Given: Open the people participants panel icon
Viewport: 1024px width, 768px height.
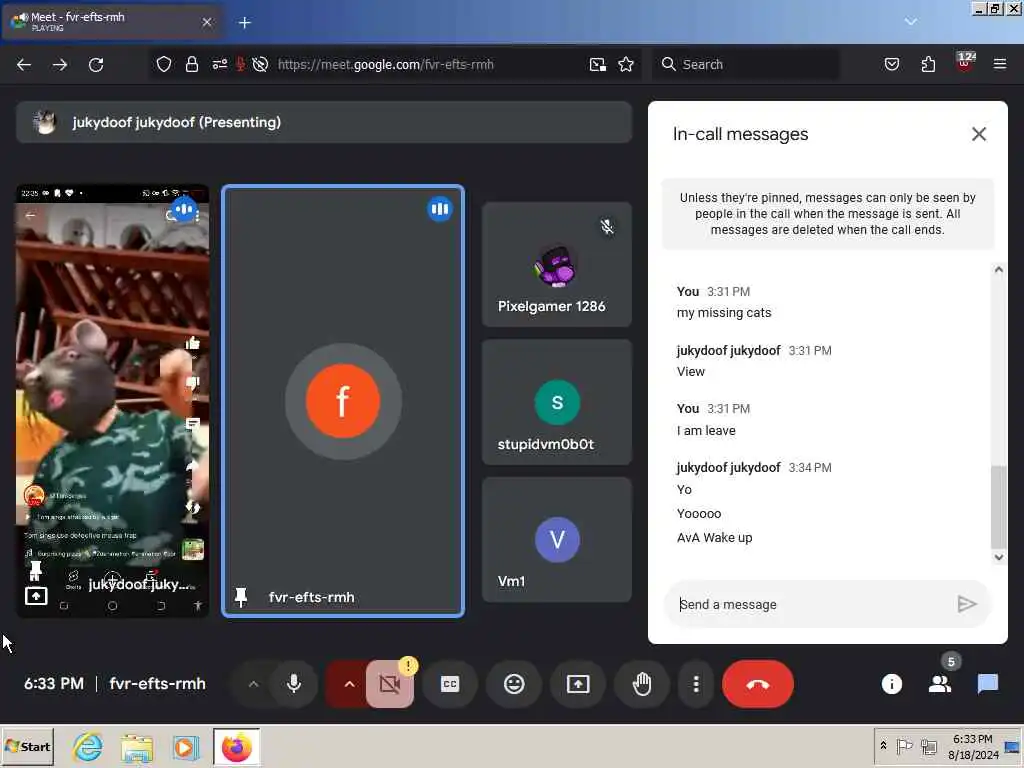Looking at the screenshot, I should [940, 684].
